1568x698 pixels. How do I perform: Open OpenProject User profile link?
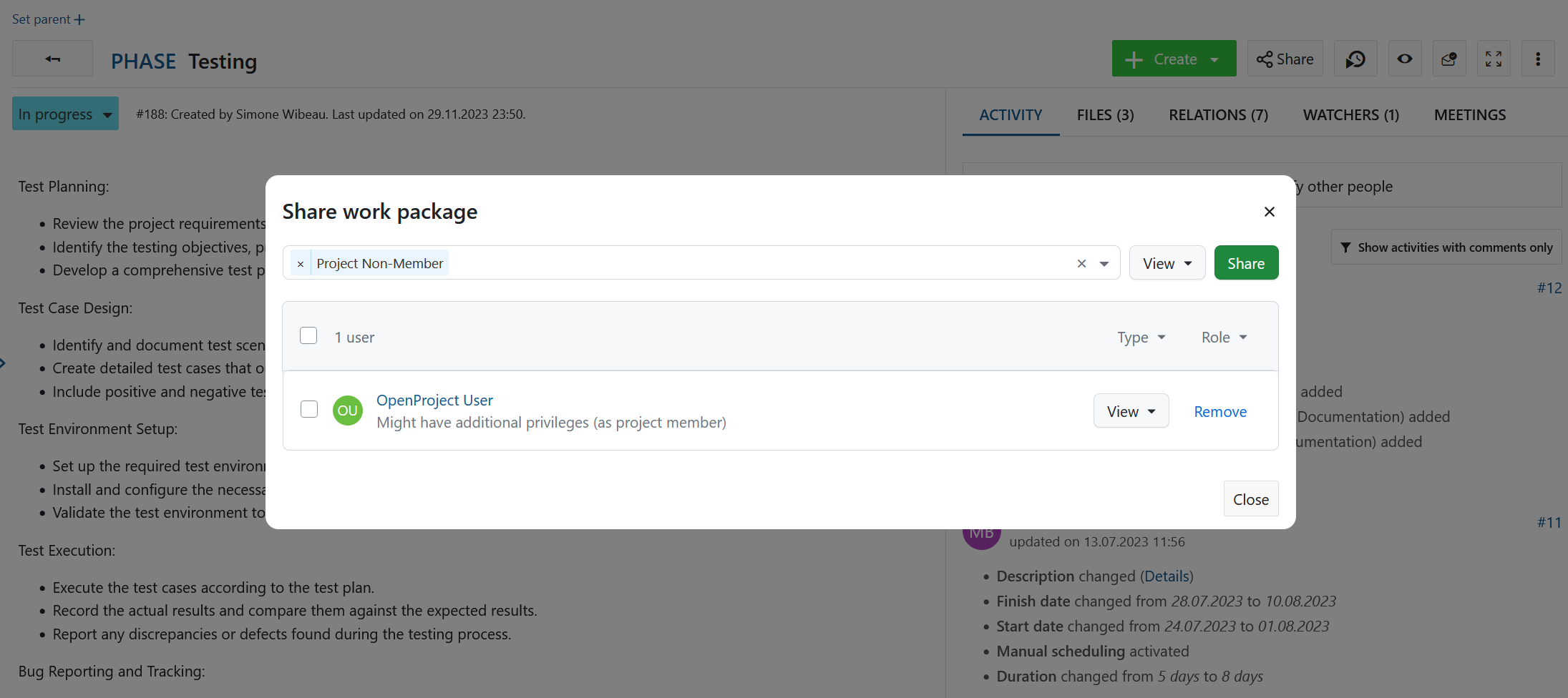coord(434,400)
